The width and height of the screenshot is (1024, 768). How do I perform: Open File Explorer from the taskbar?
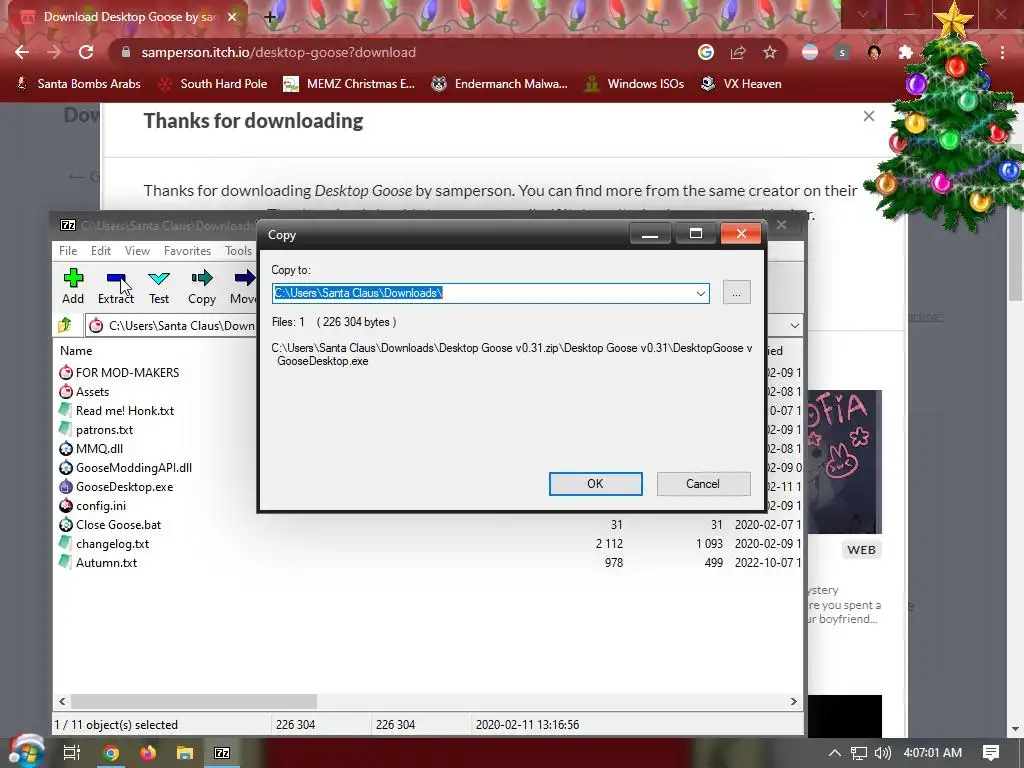[185, 753]
